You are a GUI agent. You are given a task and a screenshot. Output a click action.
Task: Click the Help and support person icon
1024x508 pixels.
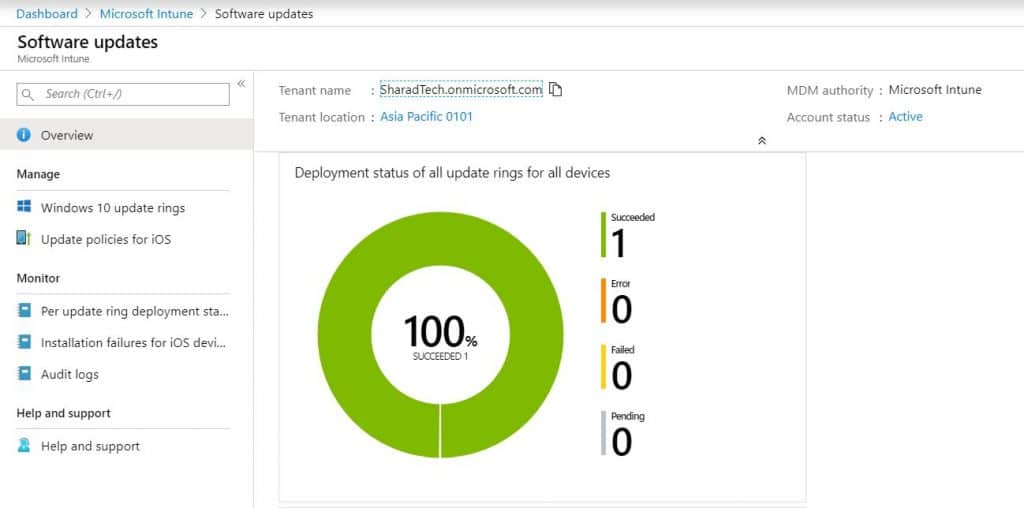tap(24, 445)
